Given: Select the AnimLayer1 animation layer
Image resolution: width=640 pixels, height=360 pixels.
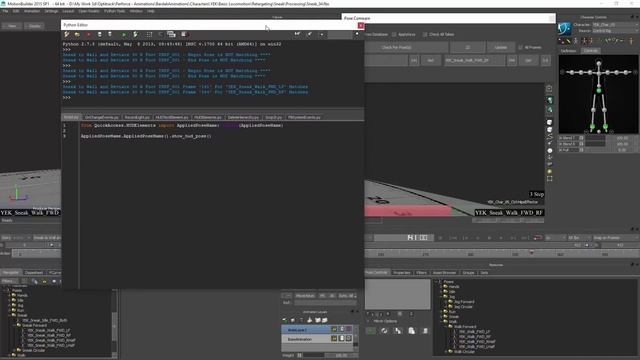Looking at the screenshot, I should click(307, 329).
